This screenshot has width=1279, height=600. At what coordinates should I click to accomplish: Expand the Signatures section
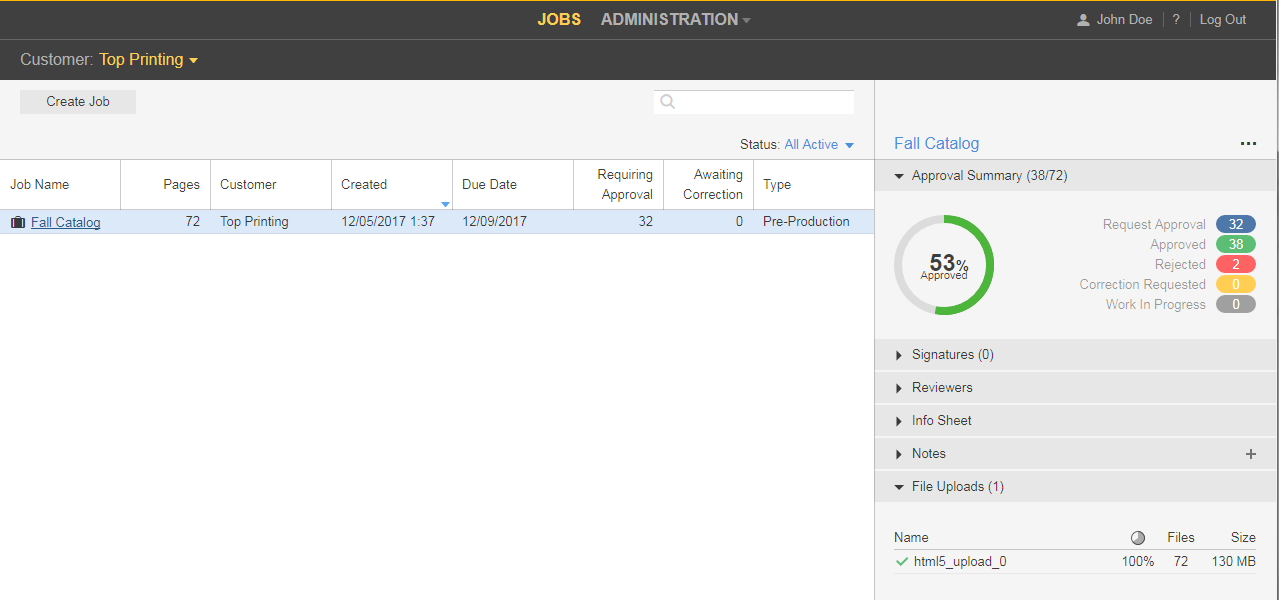(x=900, y=355)
